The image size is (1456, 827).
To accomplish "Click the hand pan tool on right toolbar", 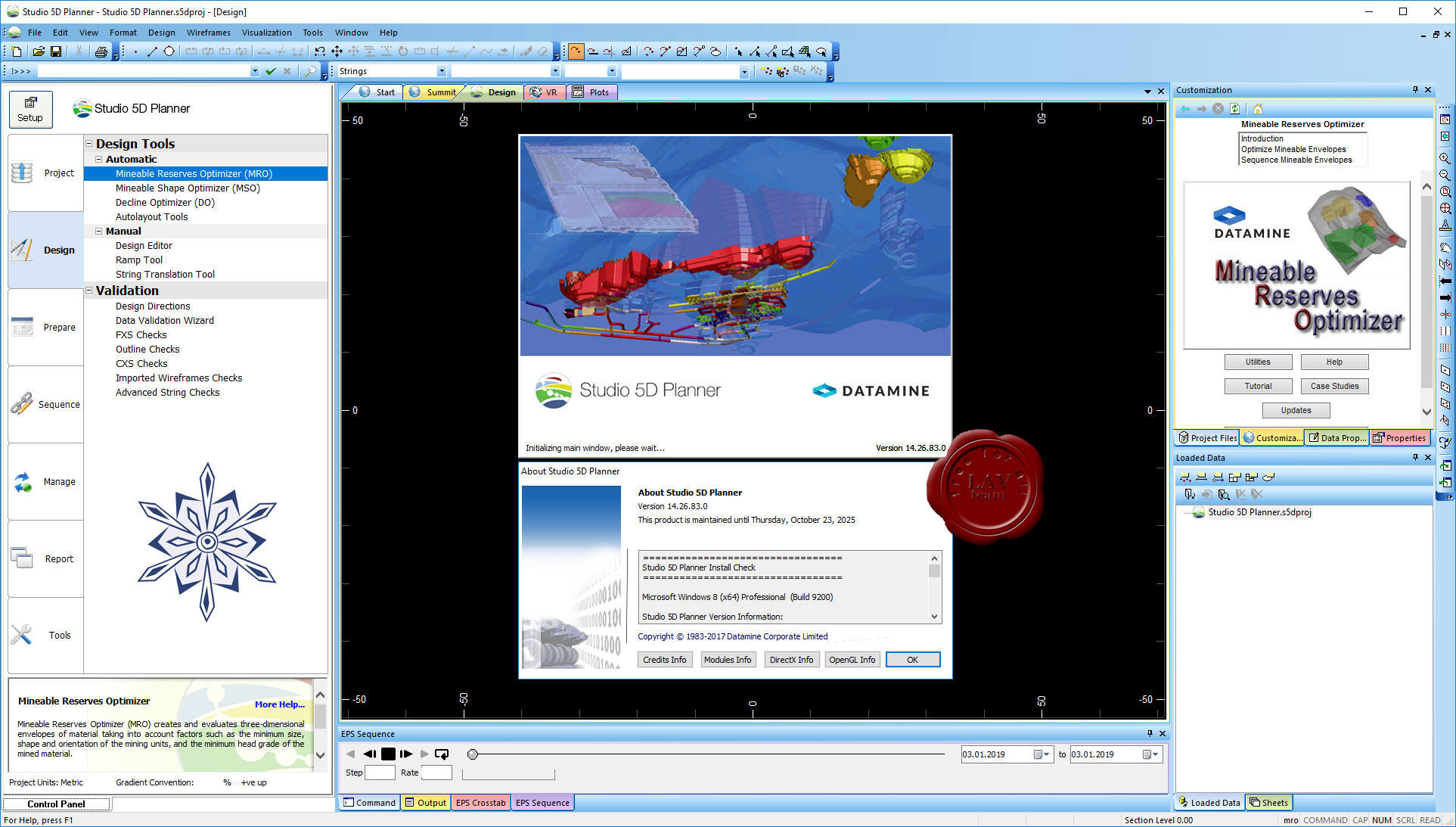I will click(1445, 247).
